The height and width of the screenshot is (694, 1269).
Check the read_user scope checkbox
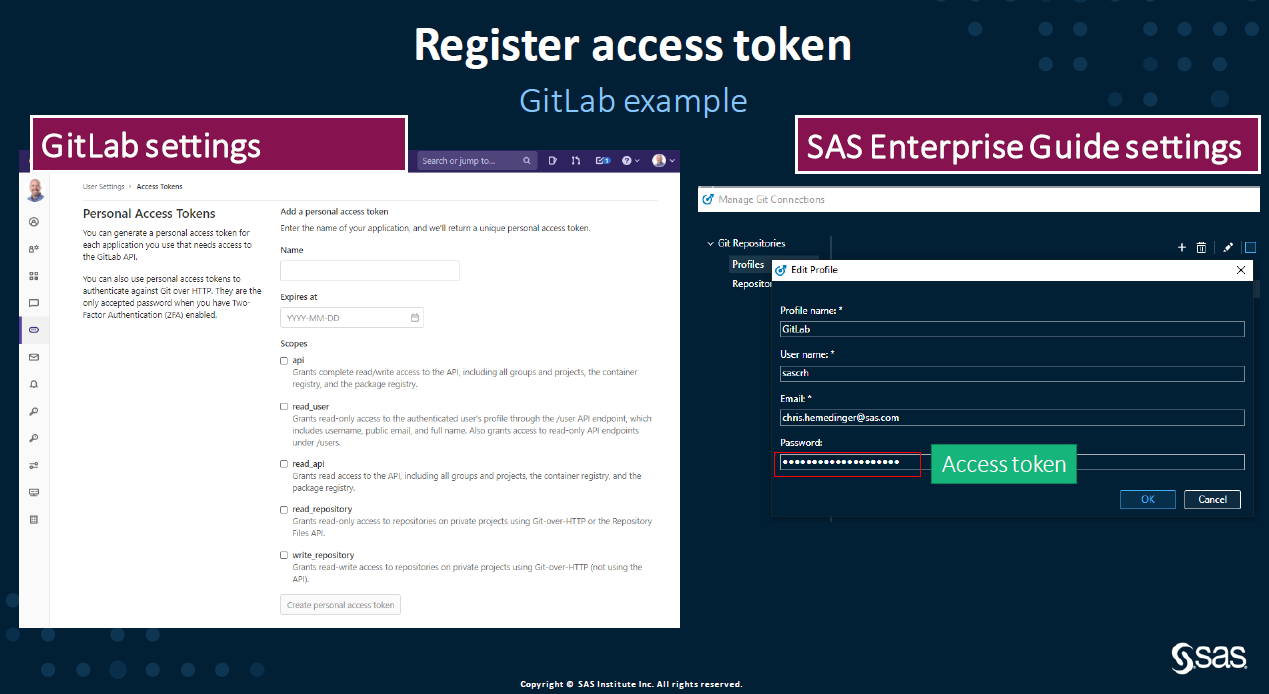[x=284, y=407]
